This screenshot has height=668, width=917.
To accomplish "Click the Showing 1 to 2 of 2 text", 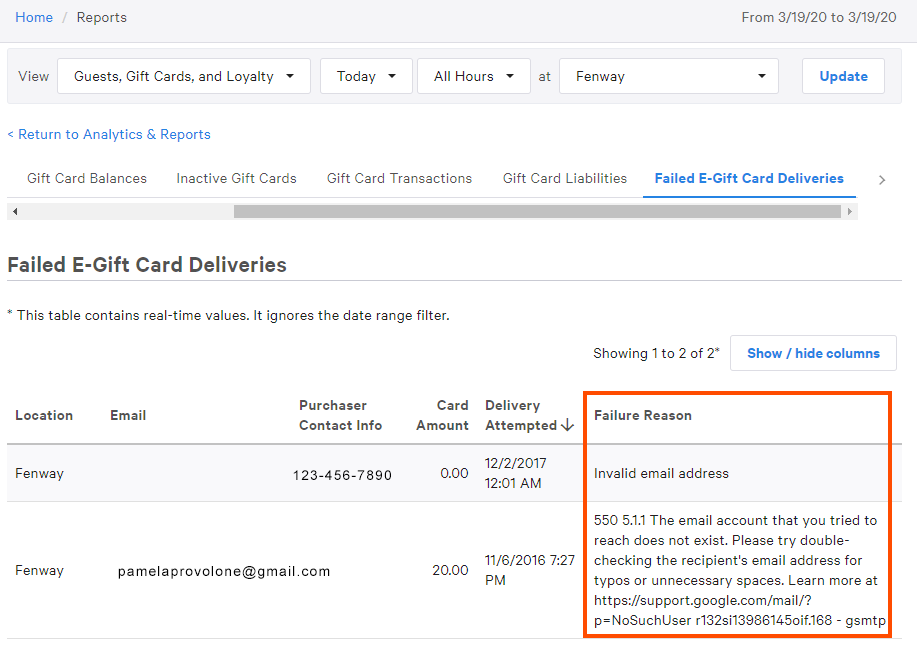I will click(656, 353).
